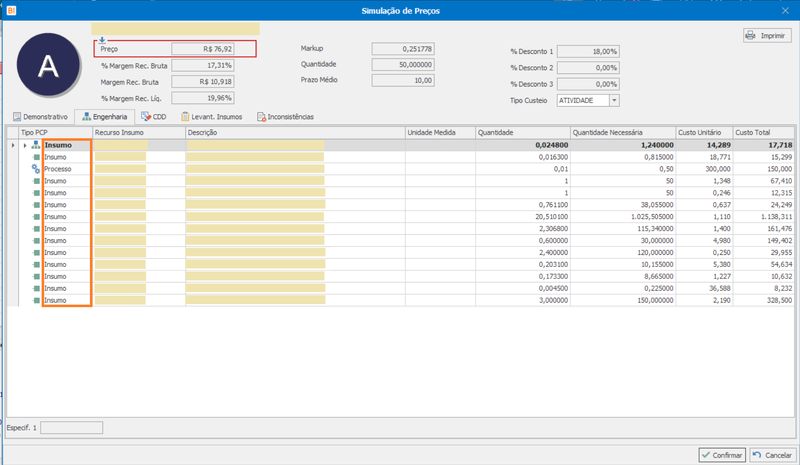This screenshot has width=800, height=465.
Task: Click the download arrow icon above Preço
Action: pyautogui.click(x=102, y=40)
